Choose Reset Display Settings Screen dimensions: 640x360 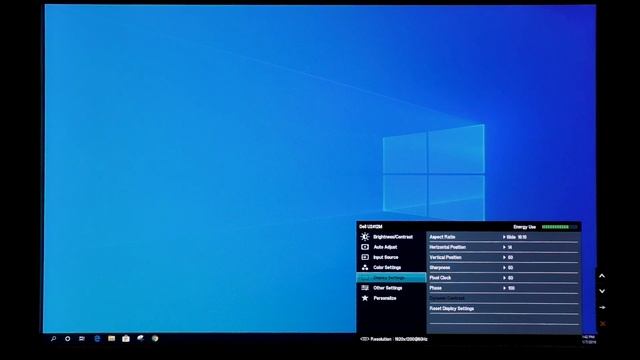point(503,309)
